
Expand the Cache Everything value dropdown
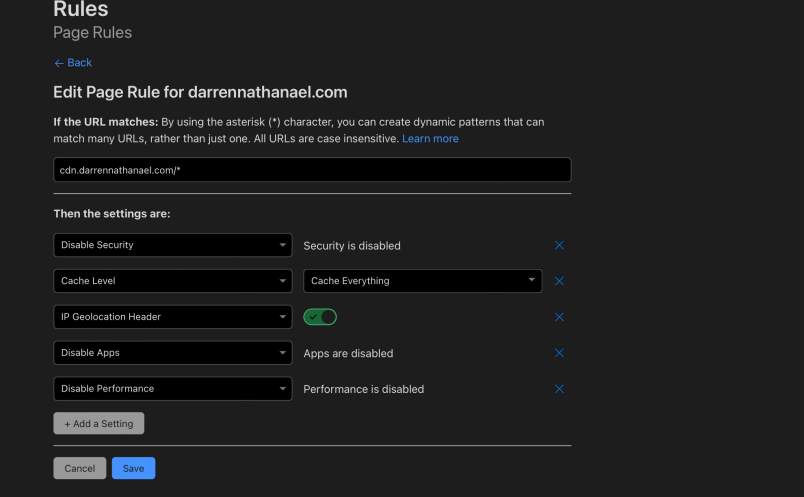[x=422, y=281]
